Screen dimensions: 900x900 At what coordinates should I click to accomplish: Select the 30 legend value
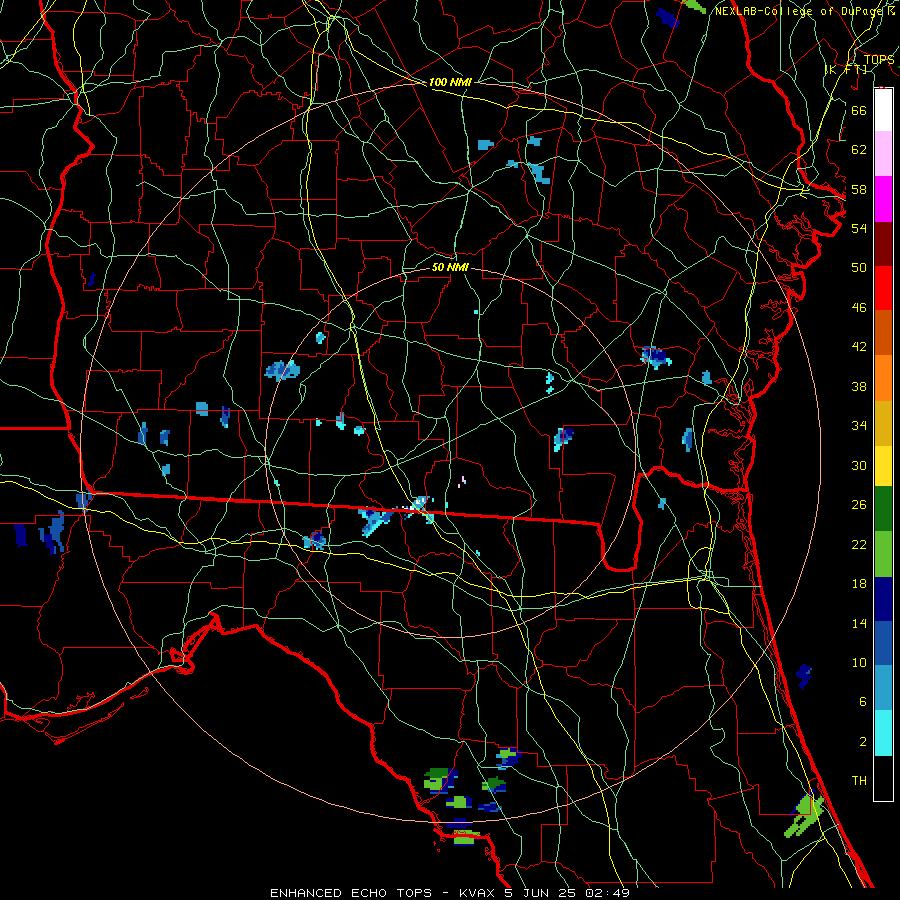pyautogui.click(x=859, y=465)
